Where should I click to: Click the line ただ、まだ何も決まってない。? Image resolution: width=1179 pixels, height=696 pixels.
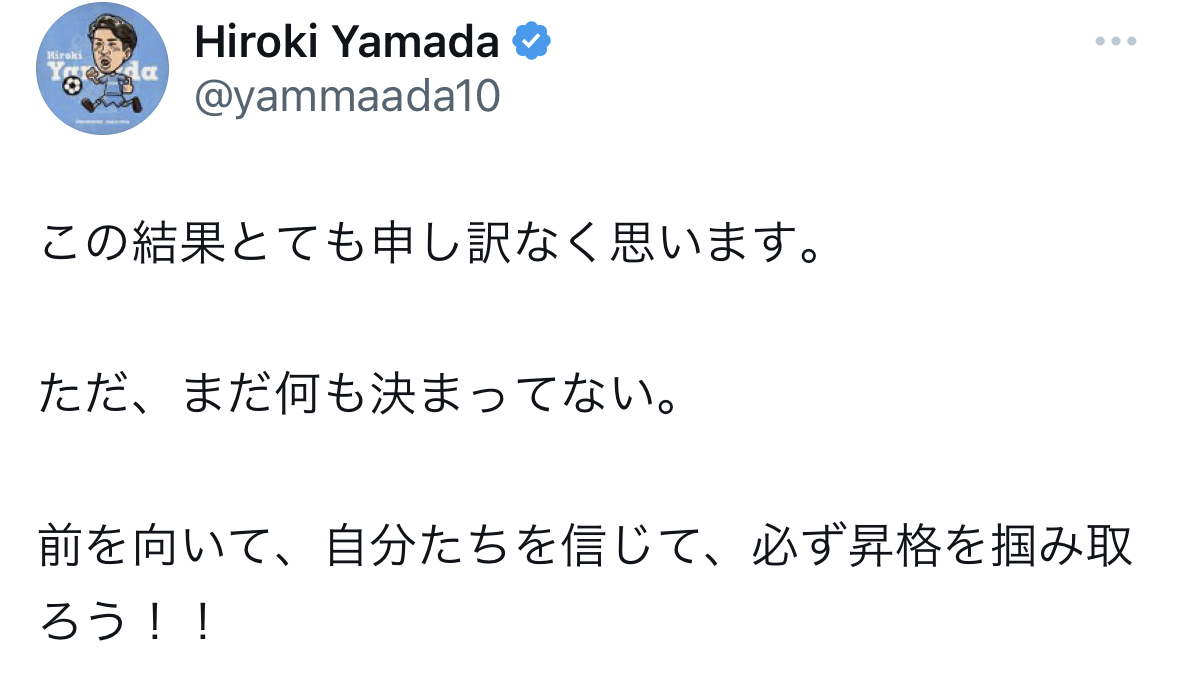point(360,394)
